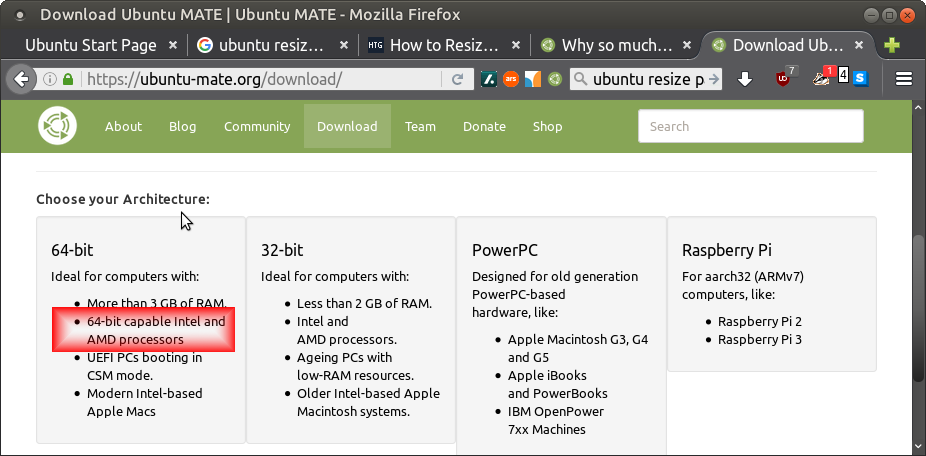926x456 pixels.
Task: Open the Blog nav item
Action: click(x=182, y=126)
